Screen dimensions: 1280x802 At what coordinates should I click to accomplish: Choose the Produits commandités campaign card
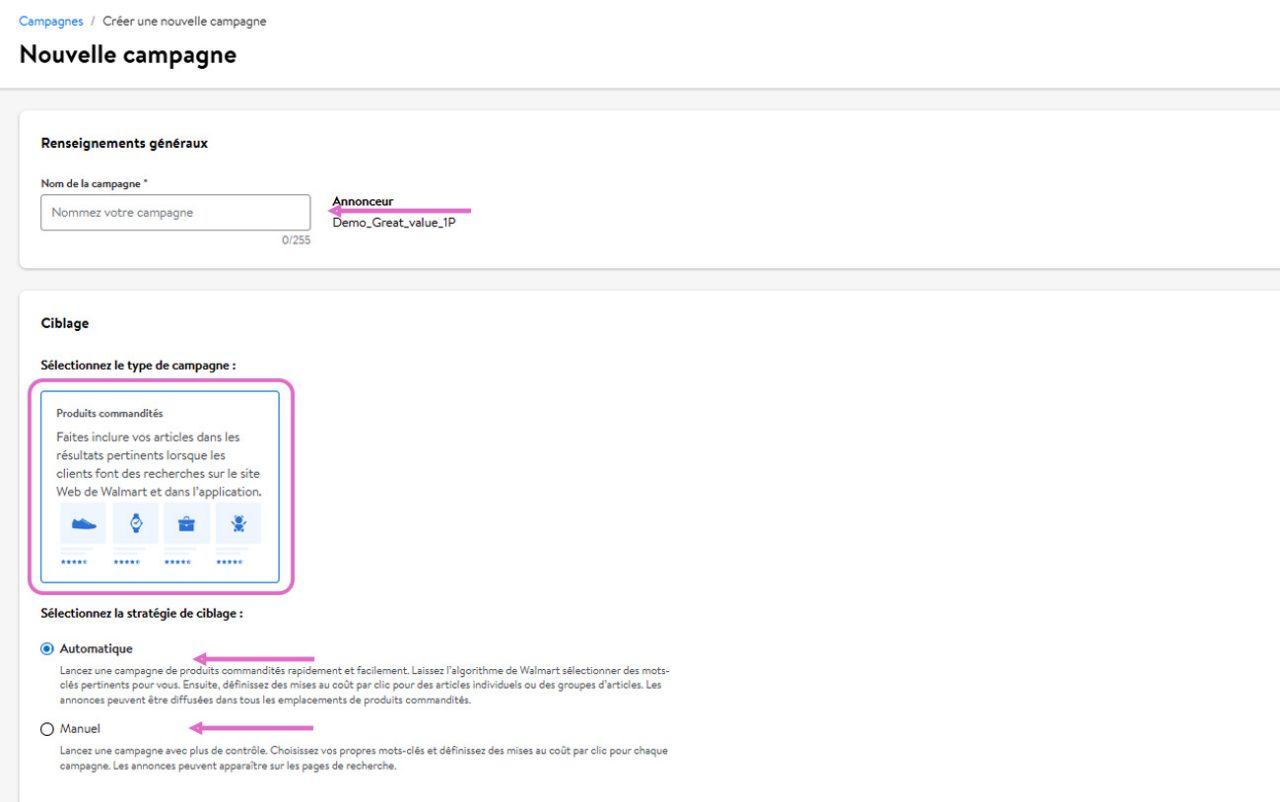(x=159, y=487)
